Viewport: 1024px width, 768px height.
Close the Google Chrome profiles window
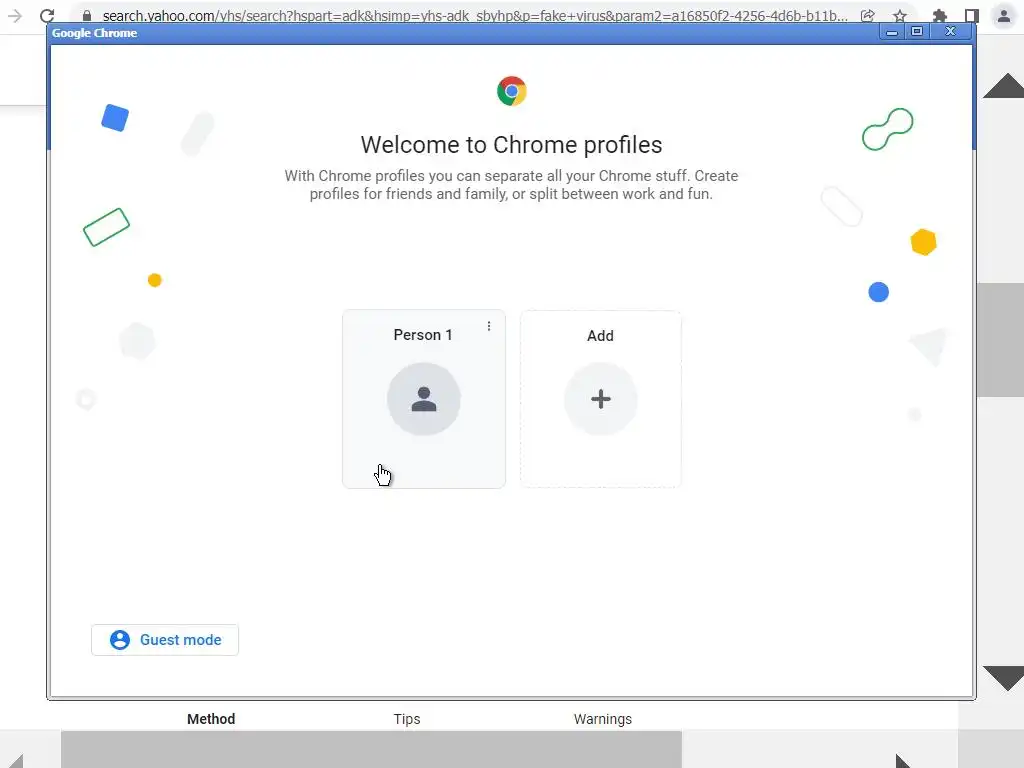click(x=950, y=31)
